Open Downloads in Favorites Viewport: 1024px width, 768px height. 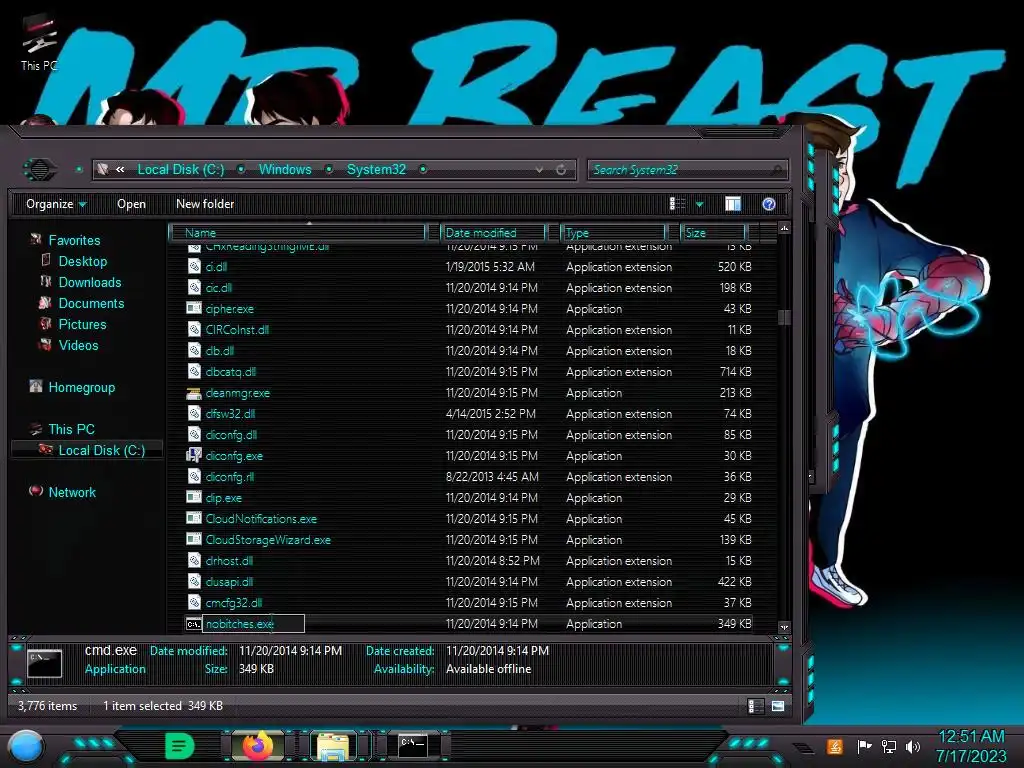[89, 282]
